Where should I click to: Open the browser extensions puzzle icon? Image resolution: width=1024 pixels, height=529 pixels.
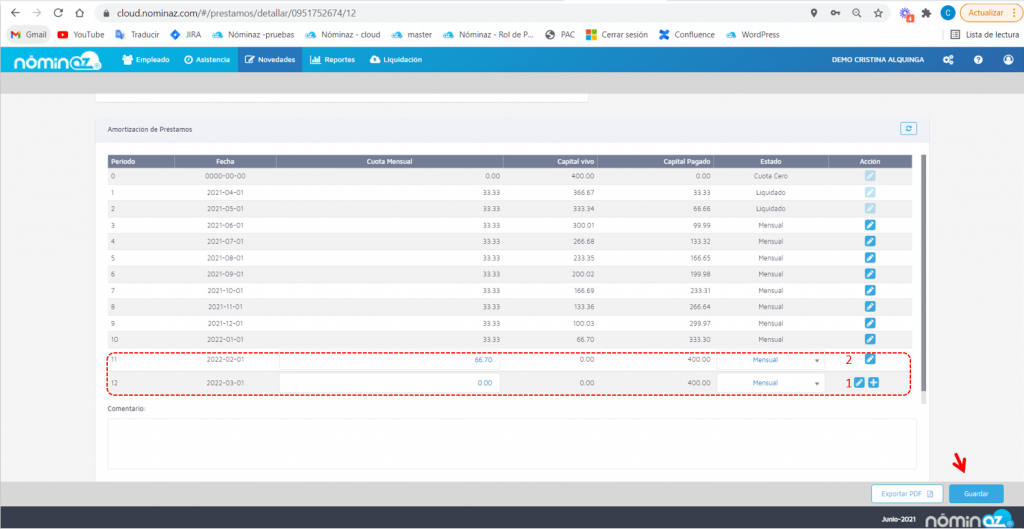pos(926,13)
